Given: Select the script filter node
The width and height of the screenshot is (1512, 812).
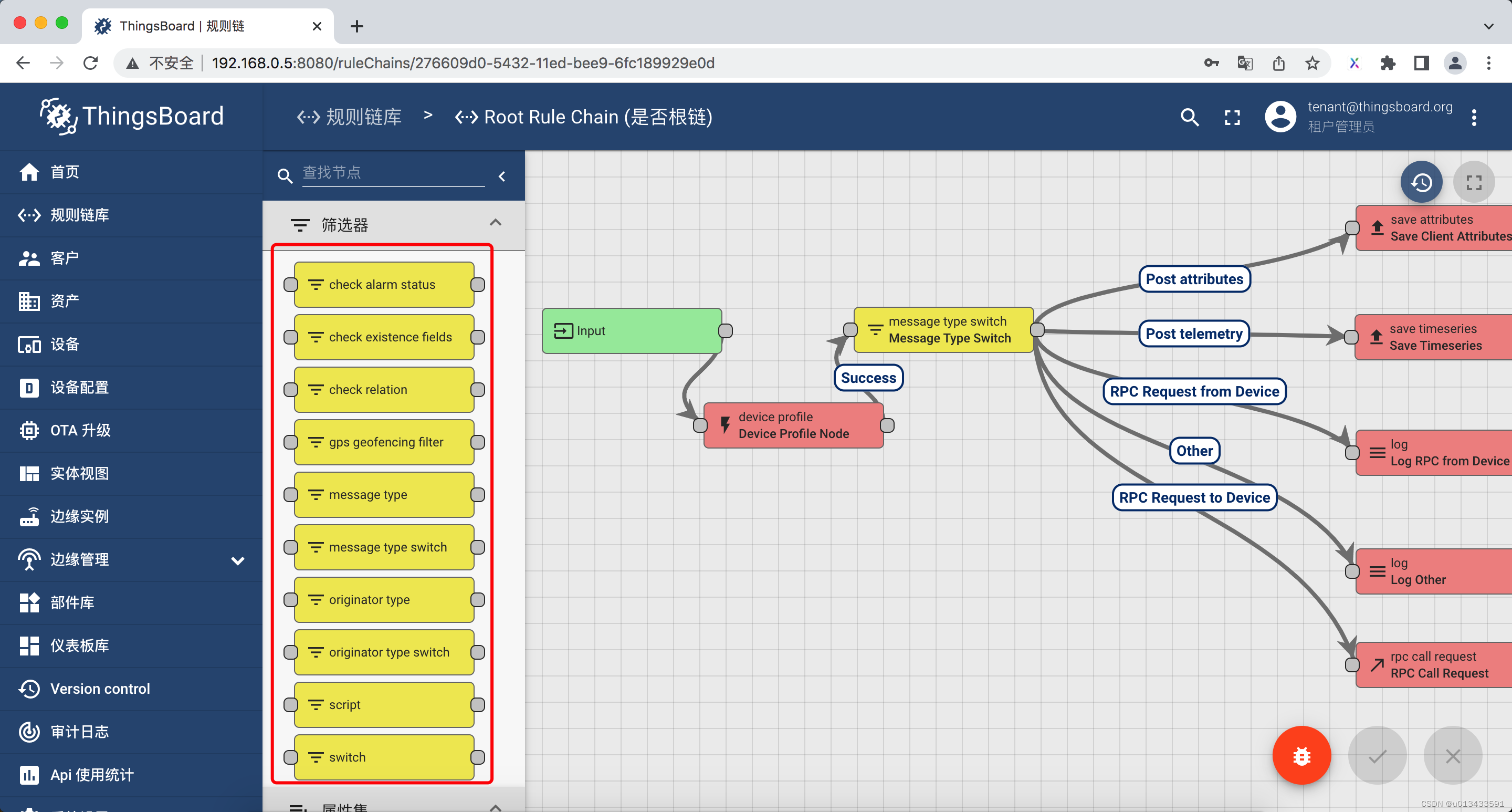Looking at the screenshot, I should (384, 704).
